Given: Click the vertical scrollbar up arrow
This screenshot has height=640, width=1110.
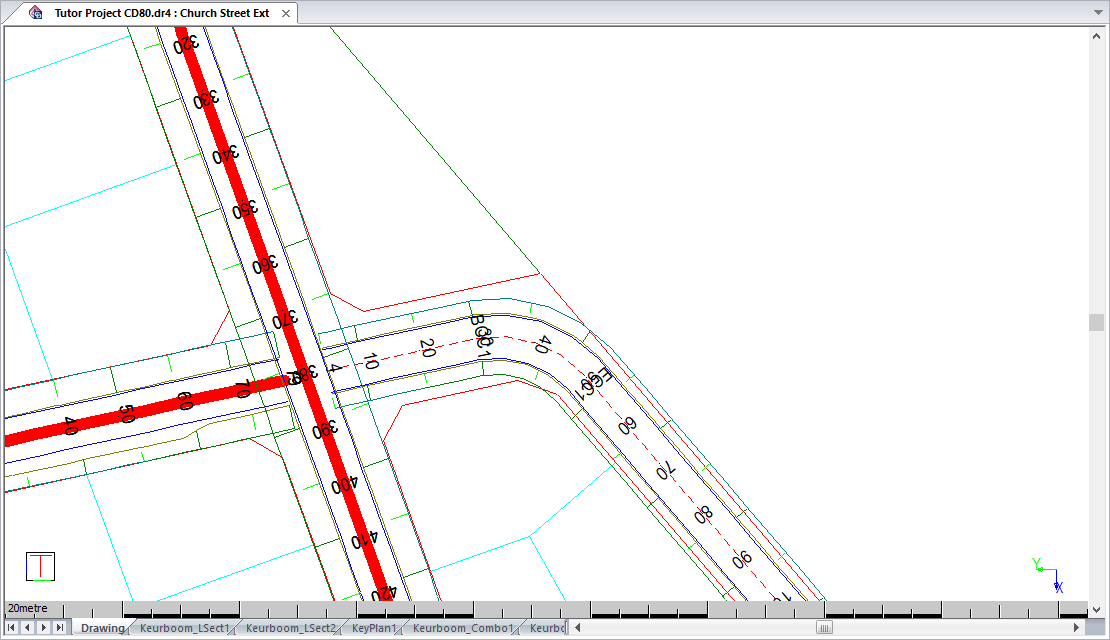Looking at the screenshot, I should point(1097,34).
